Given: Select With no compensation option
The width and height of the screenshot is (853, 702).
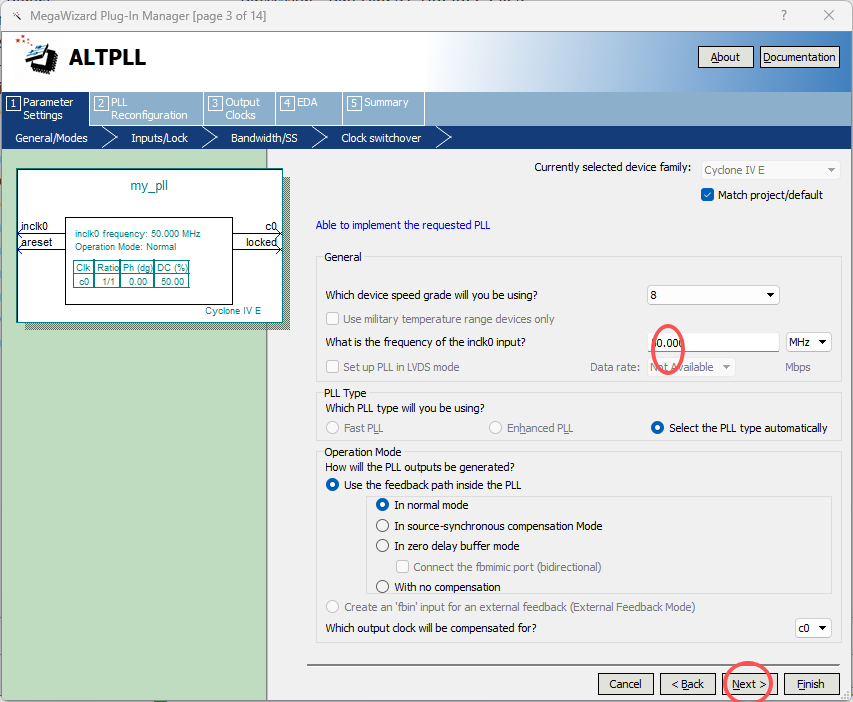Looking at the screenshot, I should click(382, 587).
